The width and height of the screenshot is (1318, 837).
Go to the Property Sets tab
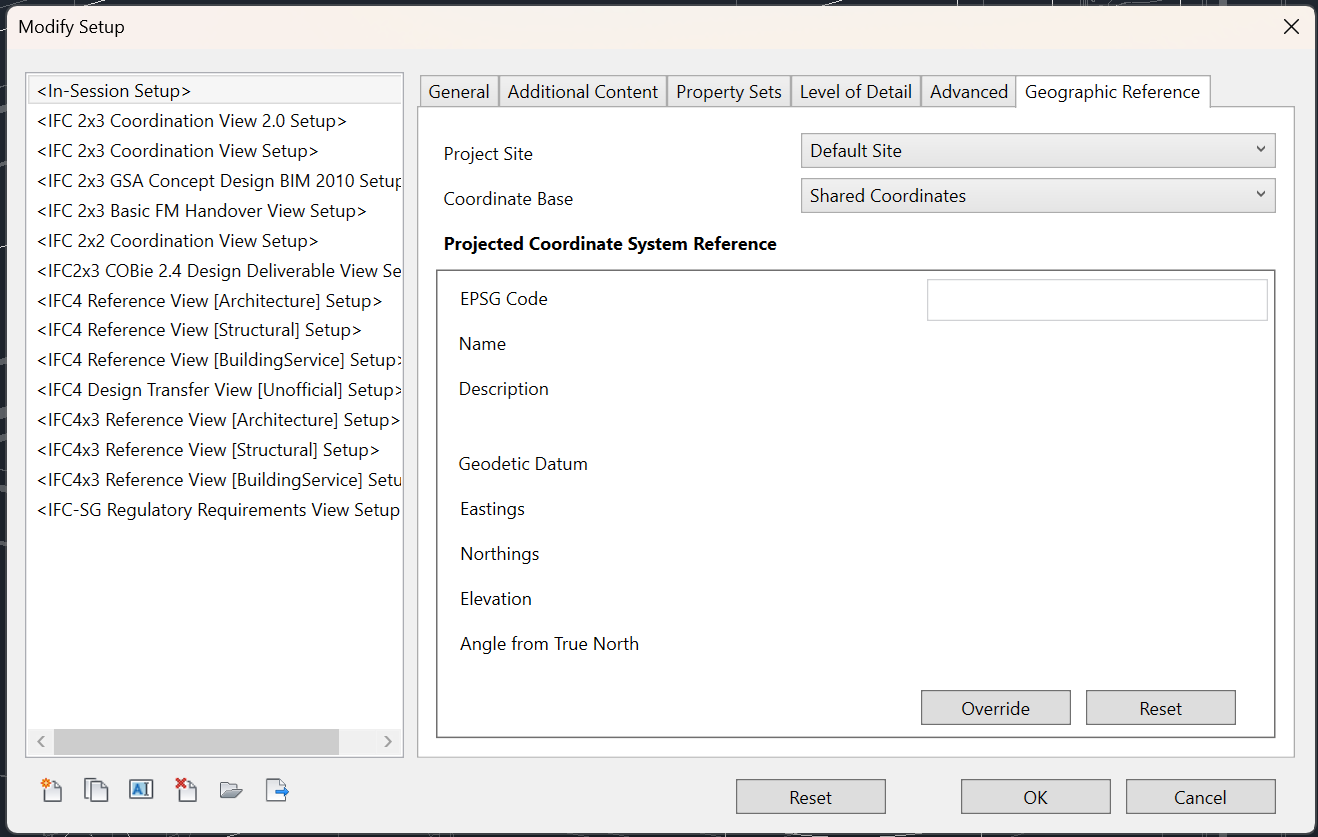729,92
